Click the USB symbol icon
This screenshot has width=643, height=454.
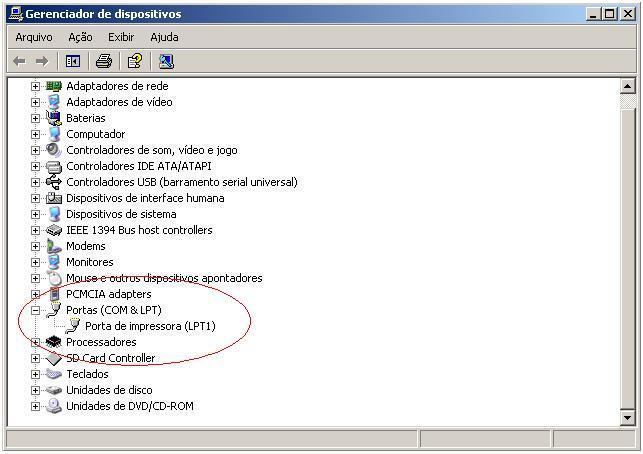(x=54, y=182)
